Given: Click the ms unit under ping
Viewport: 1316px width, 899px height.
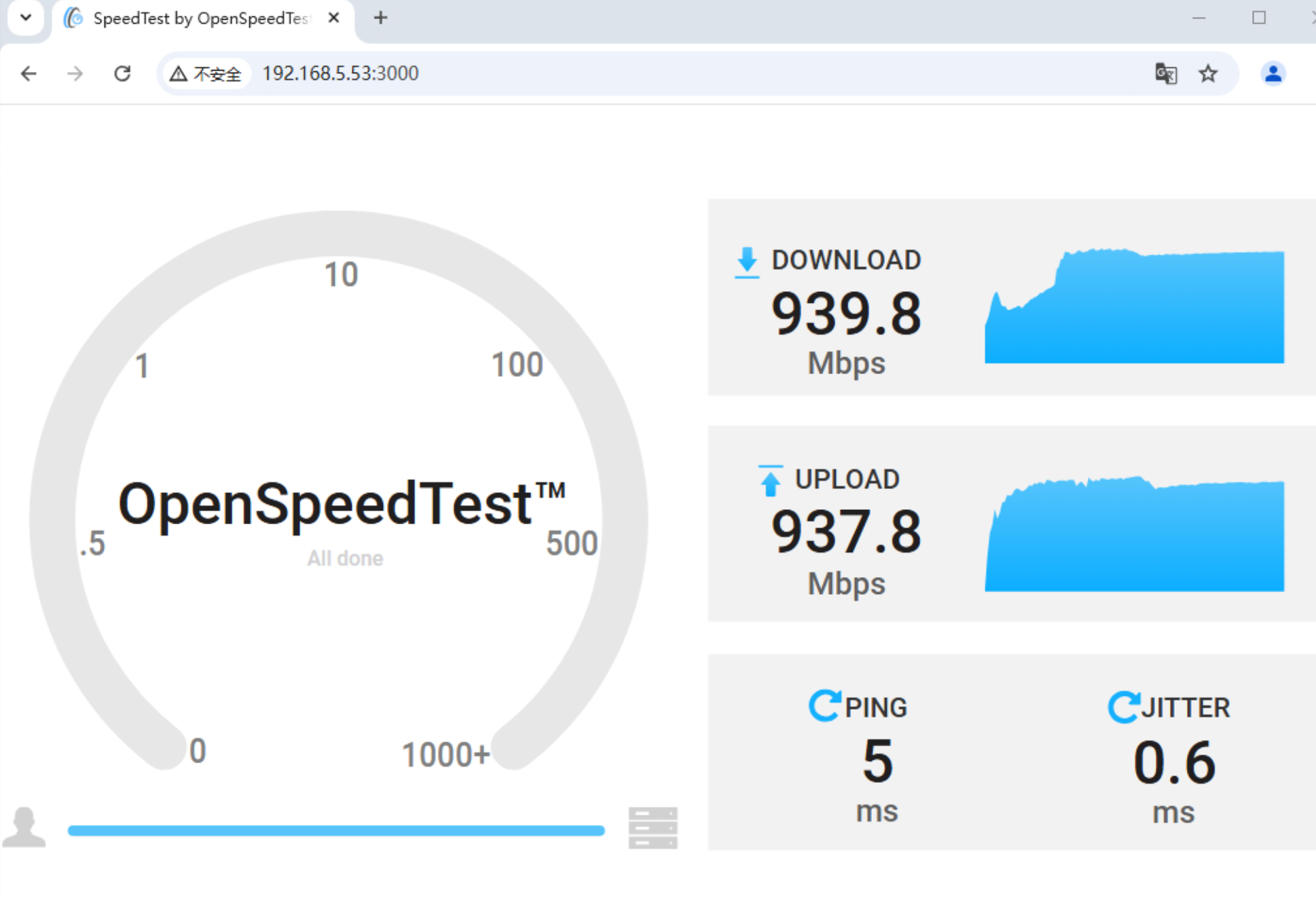Looking at the screenshot, I should 877,811.
